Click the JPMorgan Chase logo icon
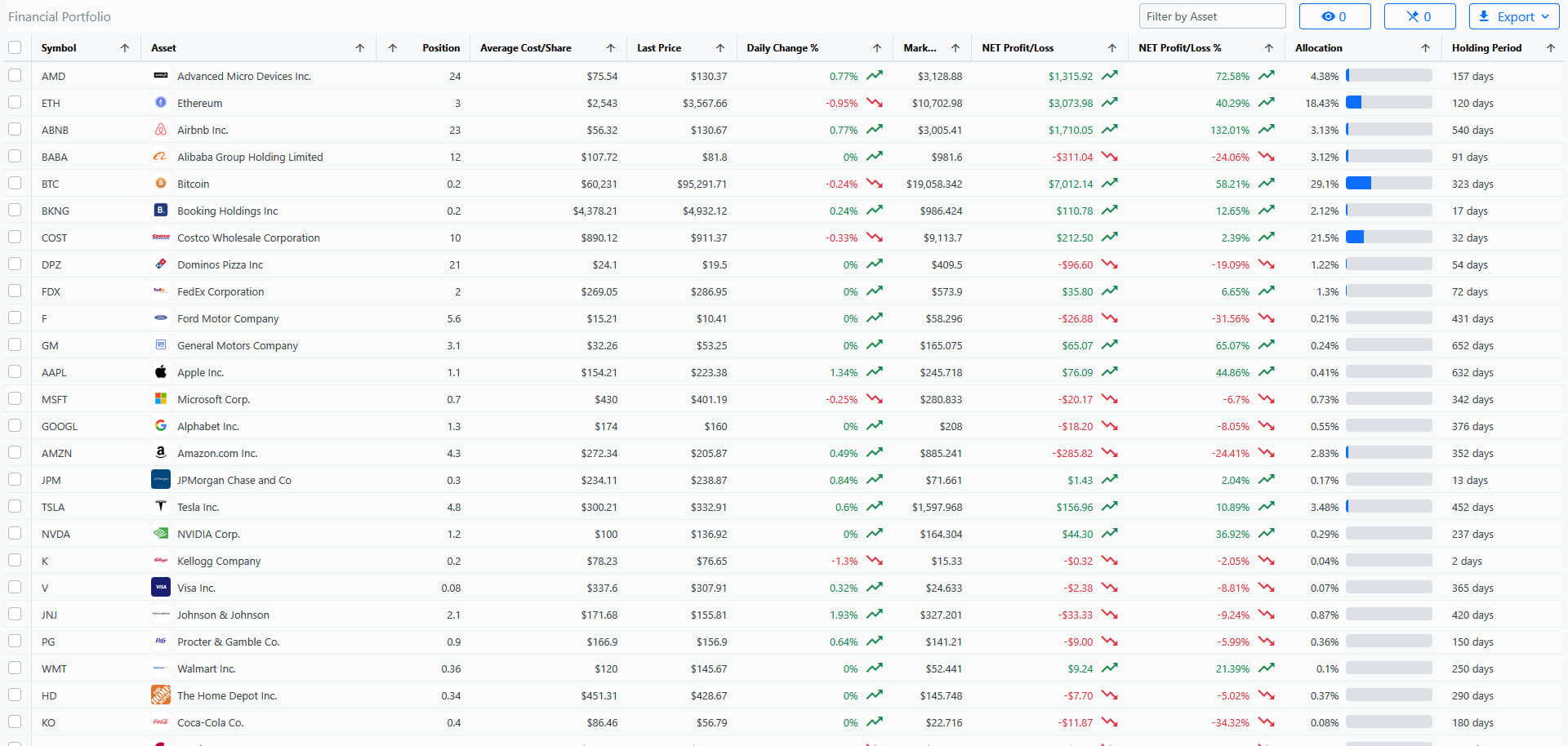 pos(161,480)
